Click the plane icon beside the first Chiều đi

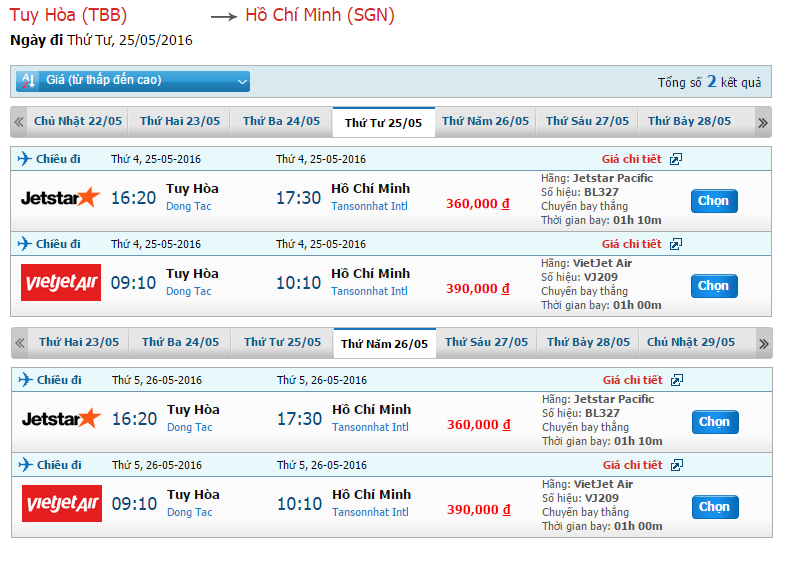(25, 159)
